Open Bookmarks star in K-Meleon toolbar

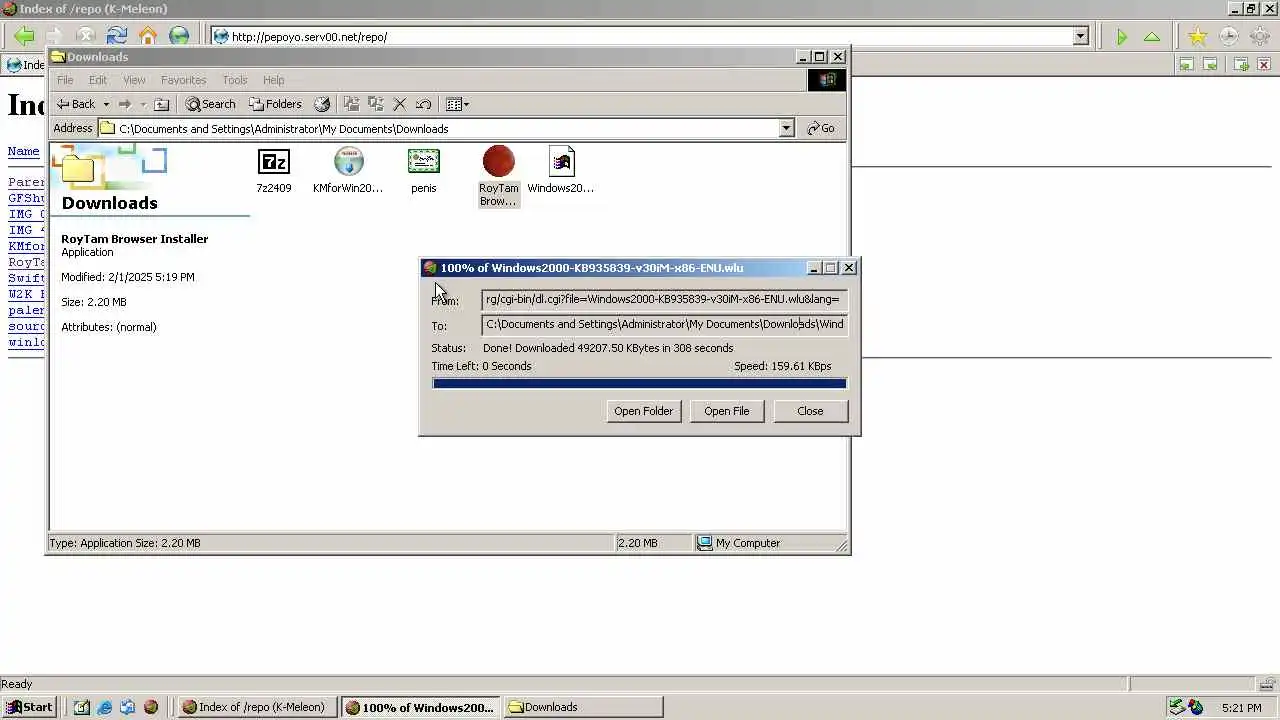[x=1197, y=37]
